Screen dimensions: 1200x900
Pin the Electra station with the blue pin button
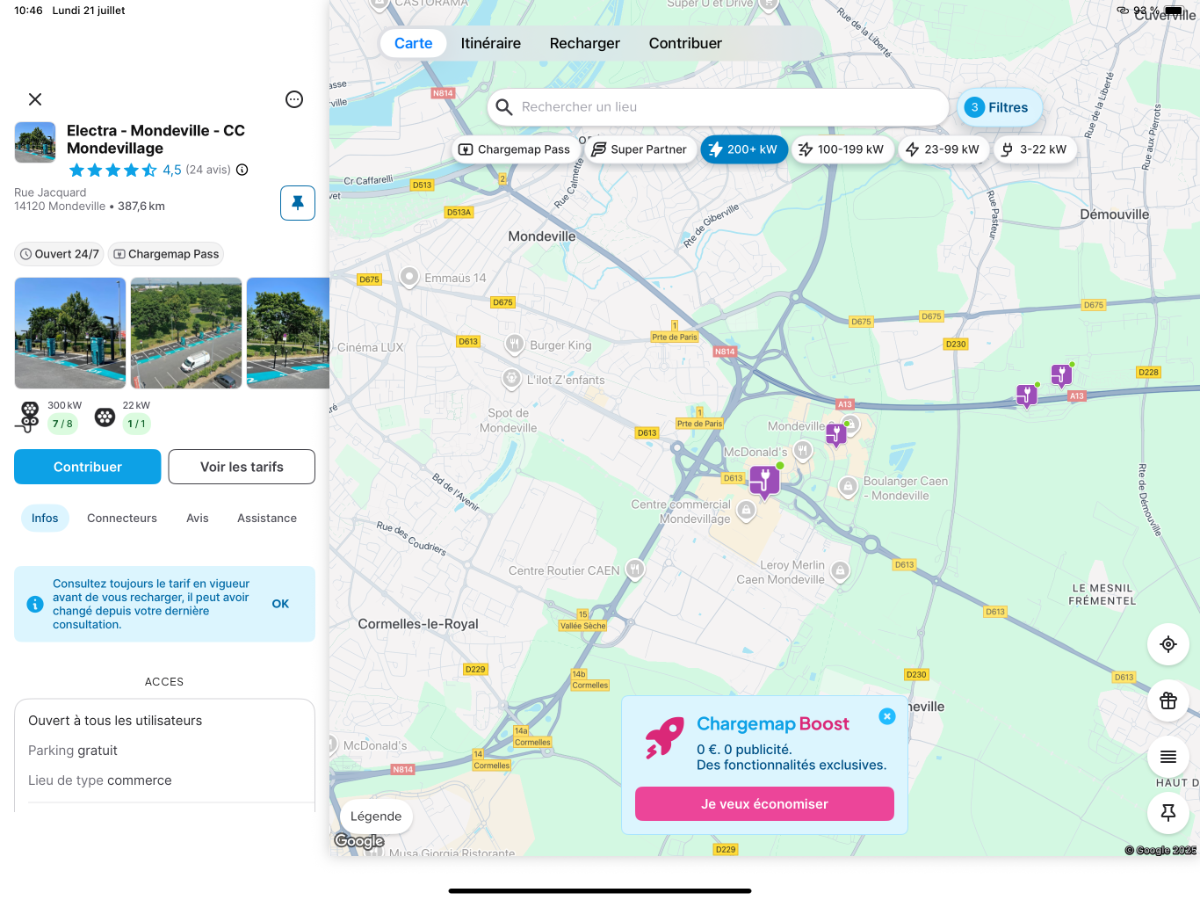297,203
